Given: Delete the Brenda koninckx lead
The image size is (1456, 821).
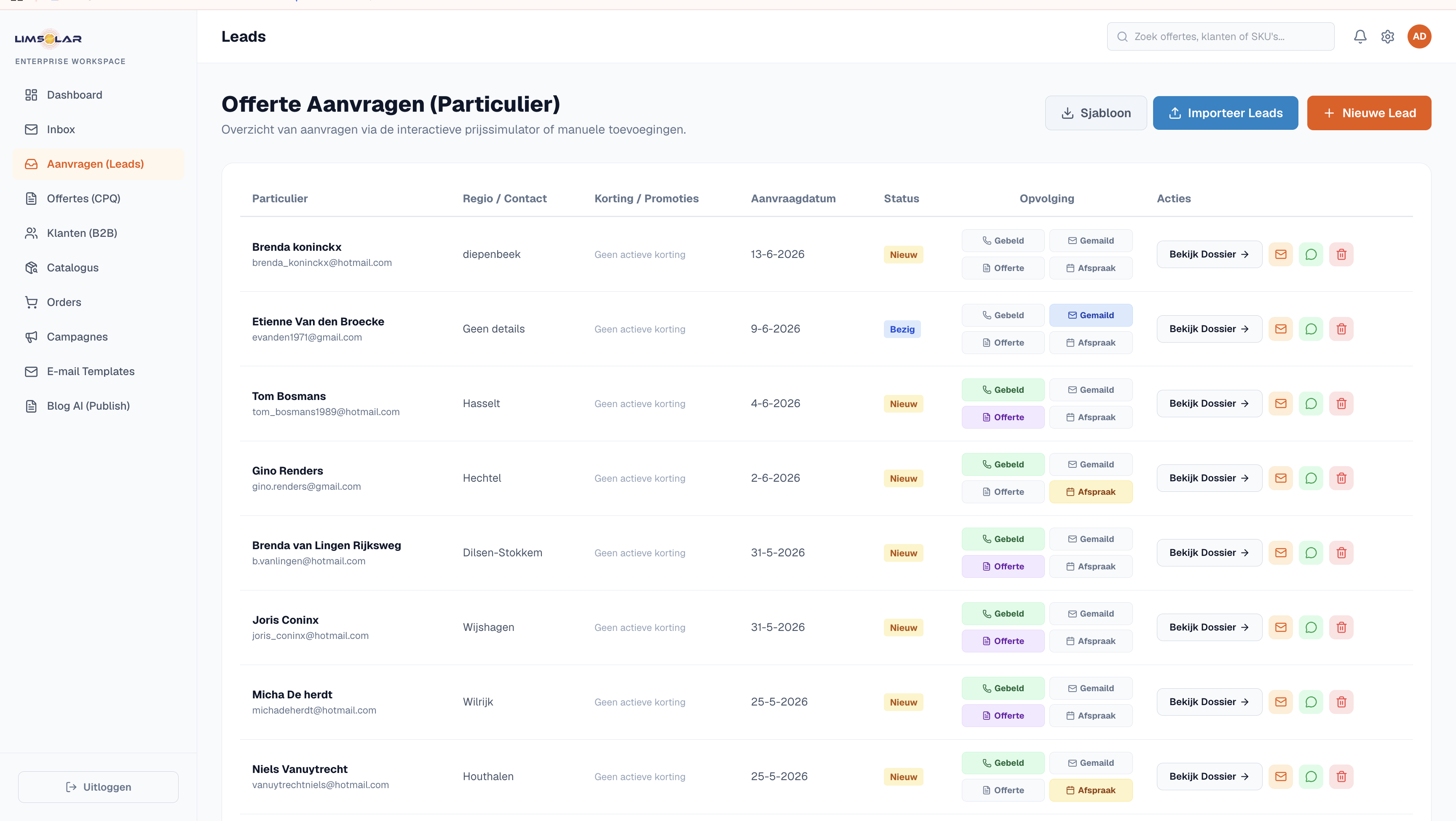Looking at the screenshot, I should click(x=1341, y=255).
